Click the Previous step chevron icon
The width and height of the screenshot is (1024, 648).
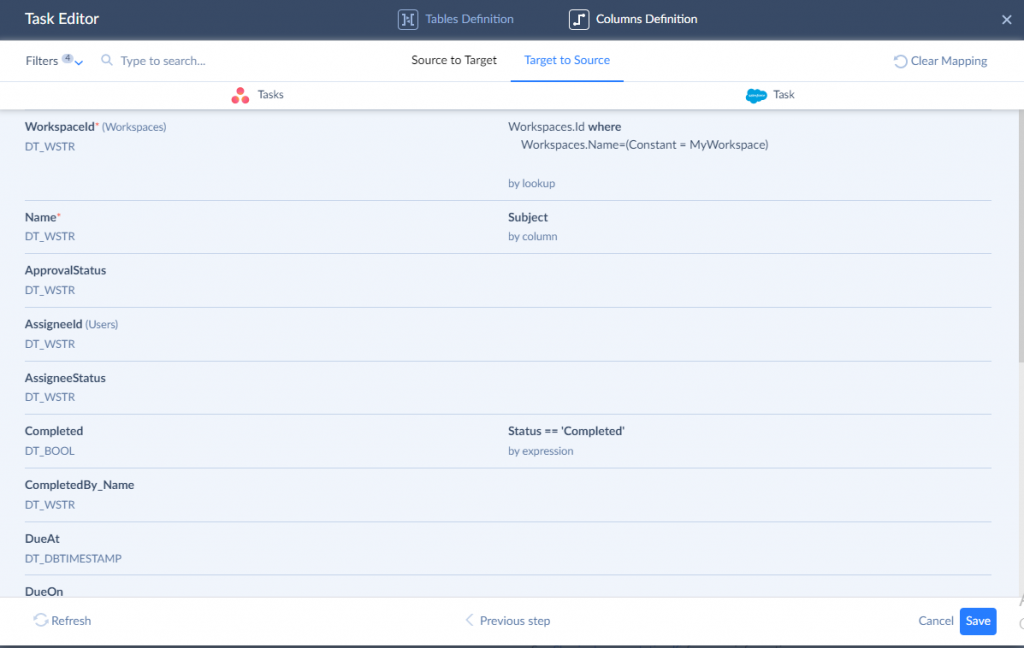point(469,620)
